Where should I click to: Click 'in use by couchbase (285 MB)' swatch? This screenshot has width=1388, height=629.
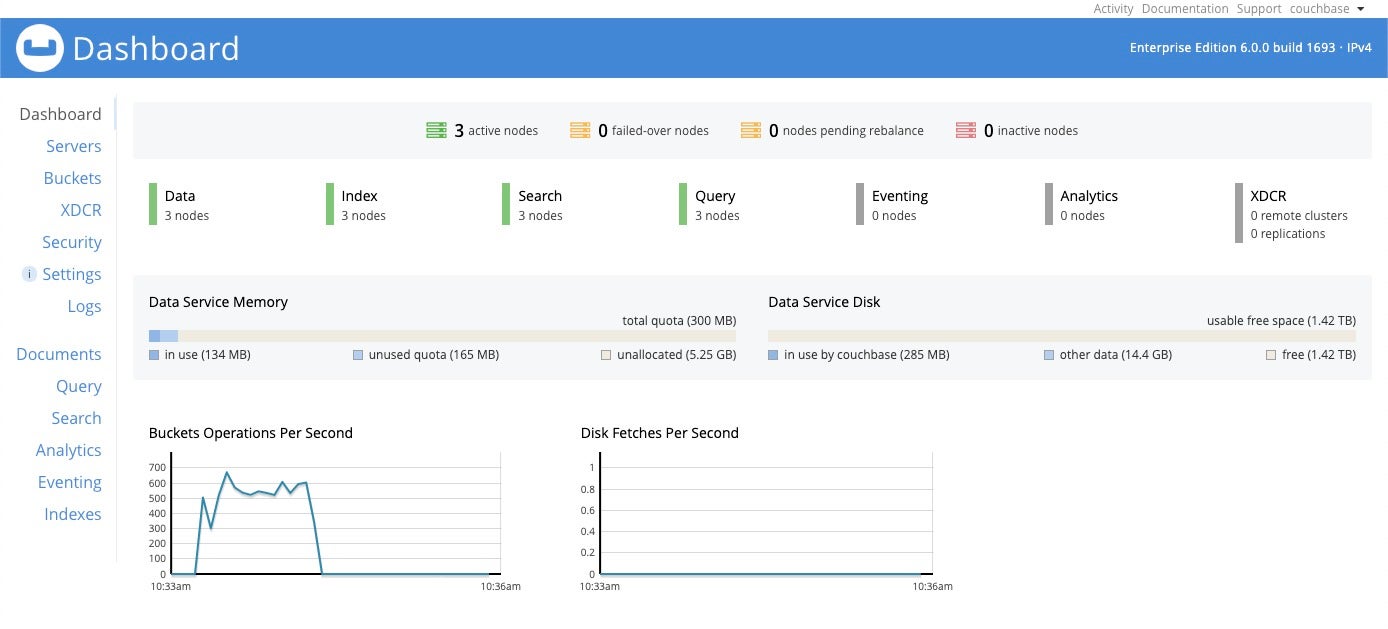(773, 355)
